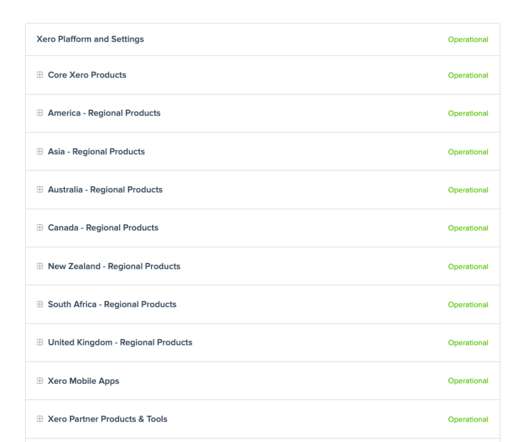Viewport: 530px width, 442px height.
Task: Click the South Africa - Regional Products label
Action: [112, 304]
